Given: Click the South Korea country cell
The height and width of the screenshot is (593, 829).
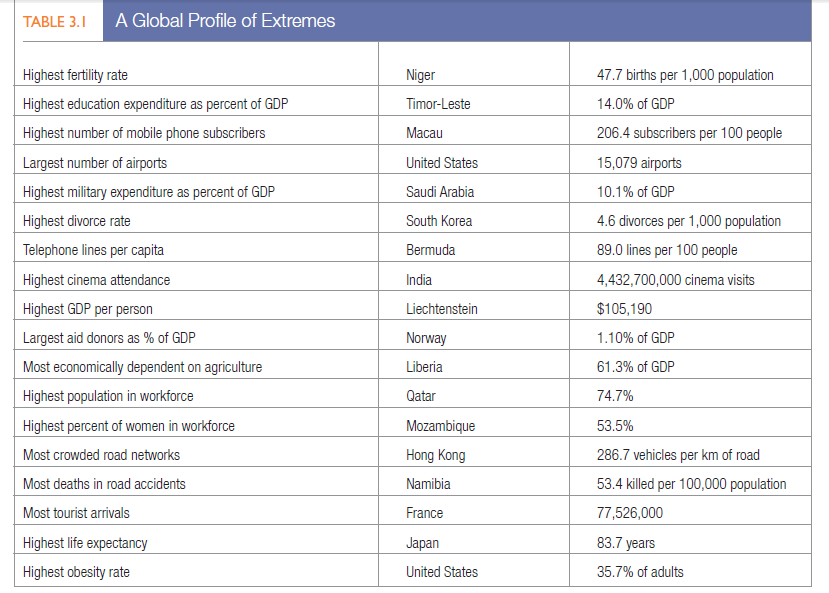Looking at the screenshot, I should (439, 221).
